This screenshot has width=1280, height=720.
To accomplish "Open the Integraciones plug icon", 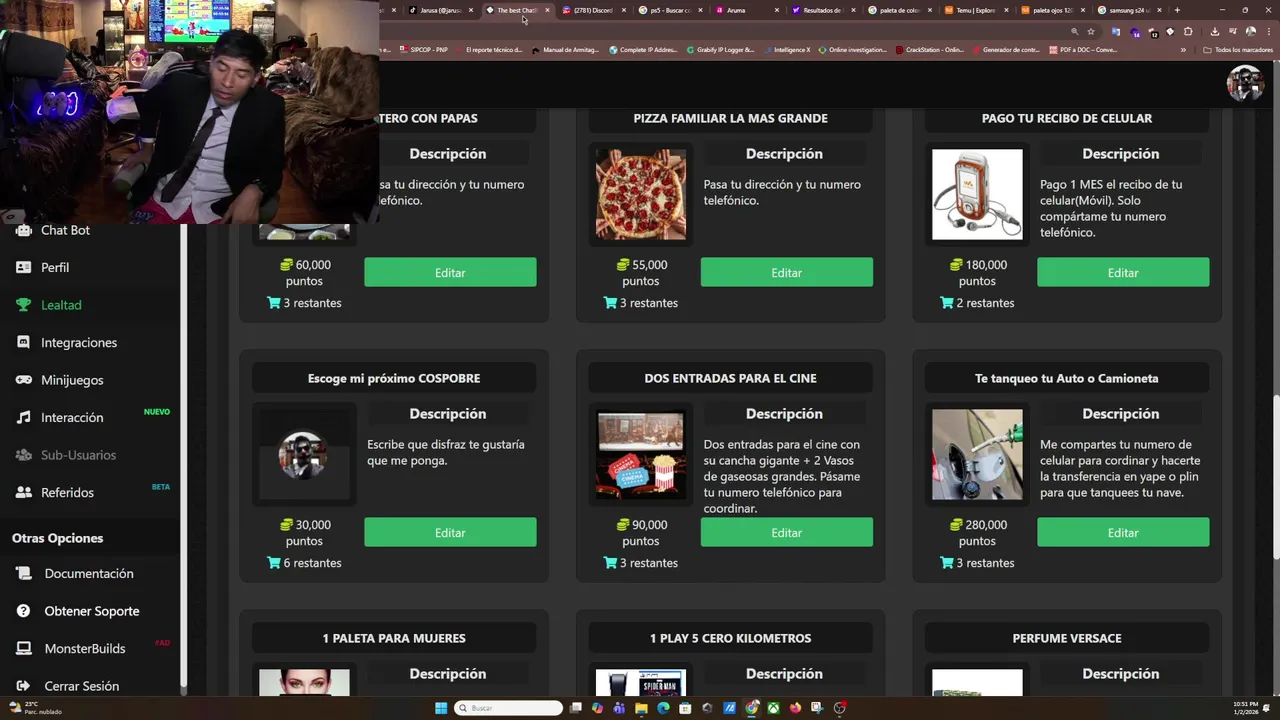I will tap(23, 342).
